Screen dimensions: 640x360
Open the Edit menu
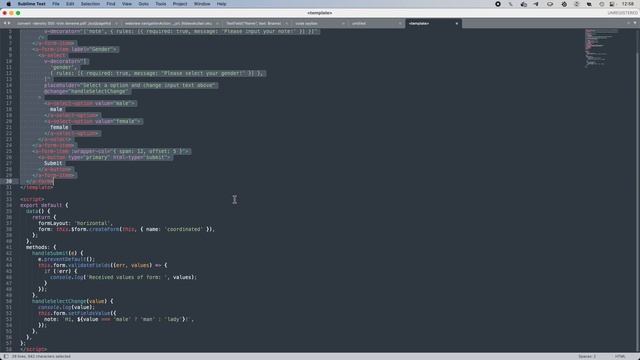tap(70, 4)
